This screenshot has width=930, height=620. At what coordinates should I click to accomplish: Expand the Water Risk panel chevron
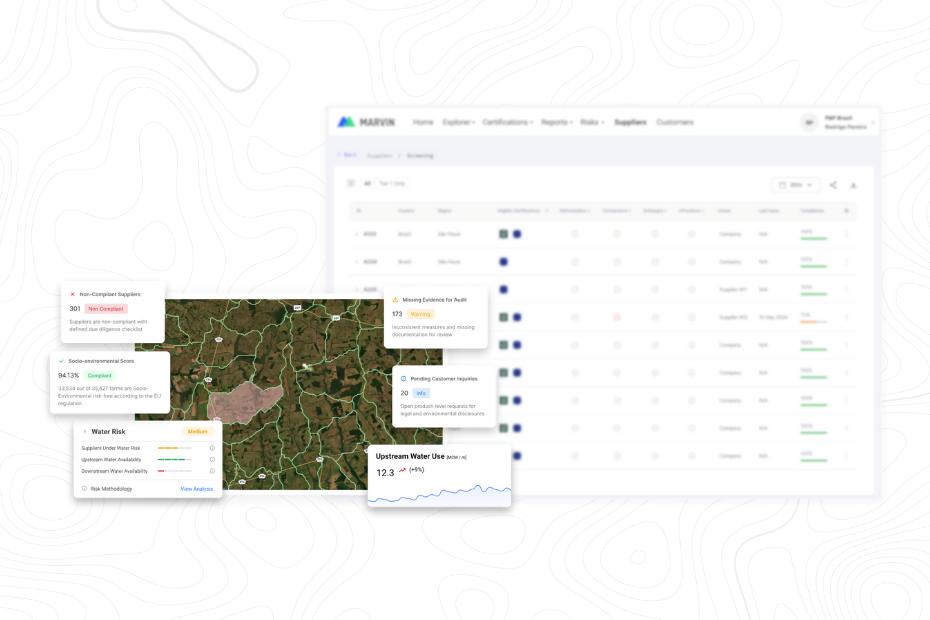[x=85, y=431]
